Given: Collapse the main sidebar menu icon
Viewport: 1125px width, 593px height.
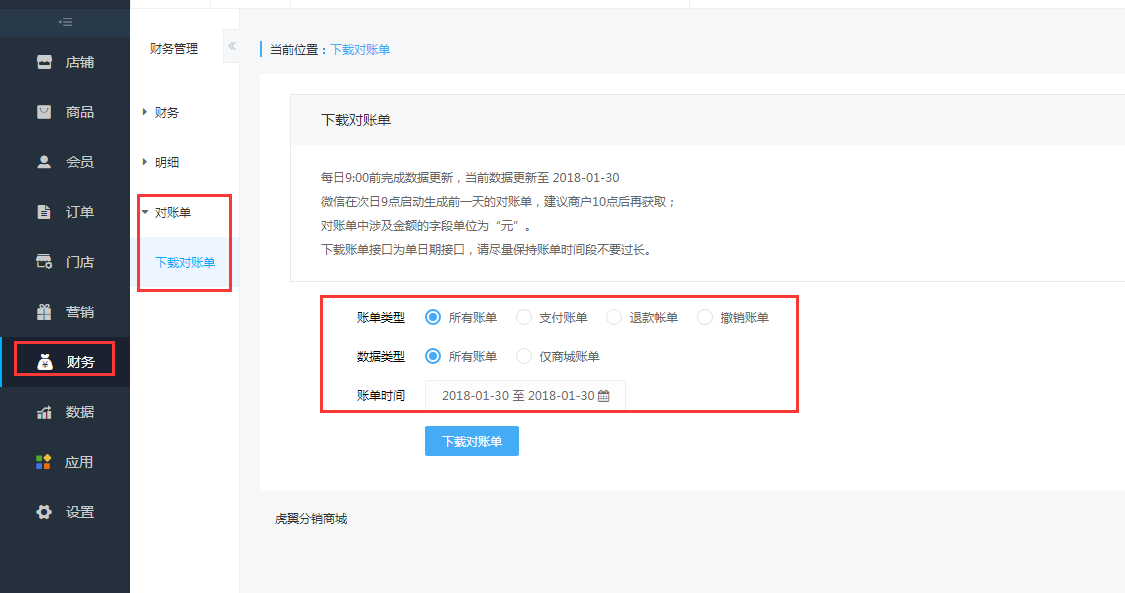Looking at the screenshot, I should (65, 22).
